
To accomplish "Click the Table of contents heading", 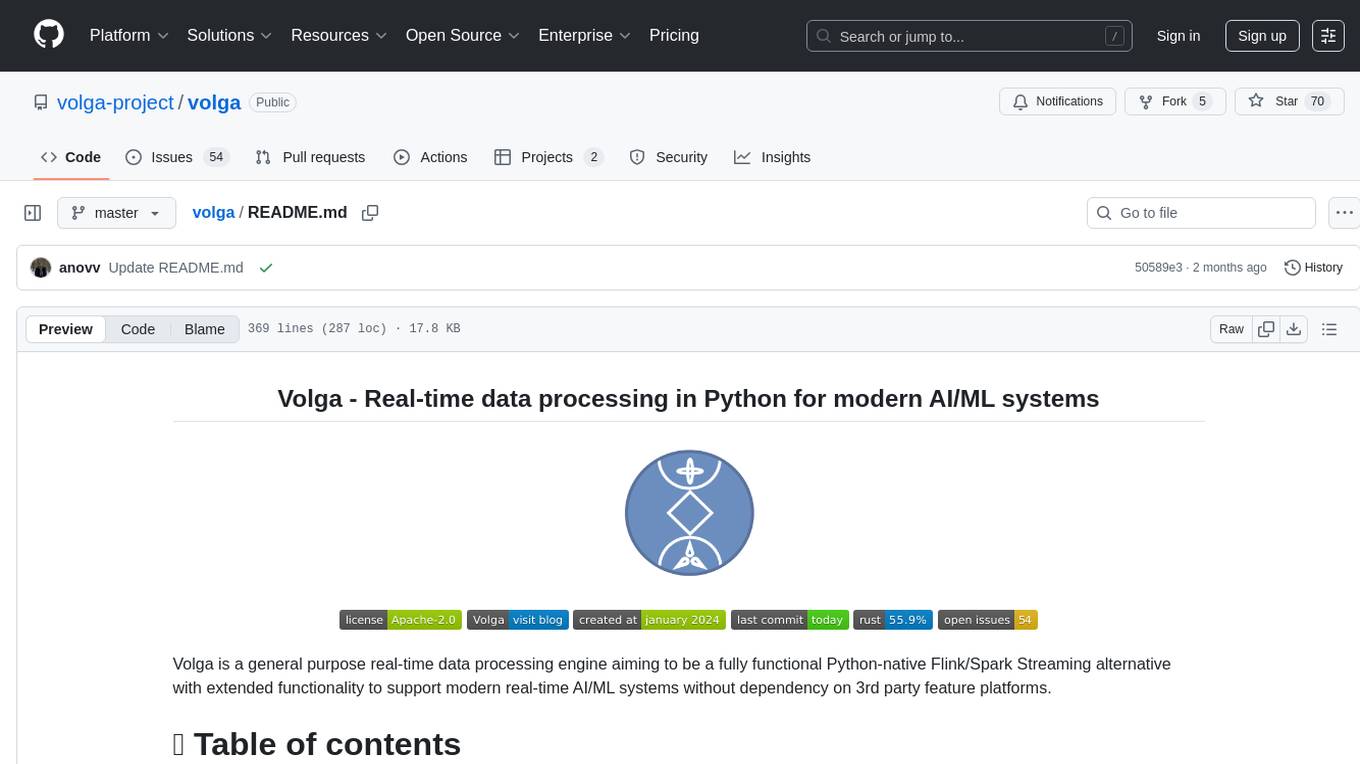I will pyautogui.click(x=317, y=744).
